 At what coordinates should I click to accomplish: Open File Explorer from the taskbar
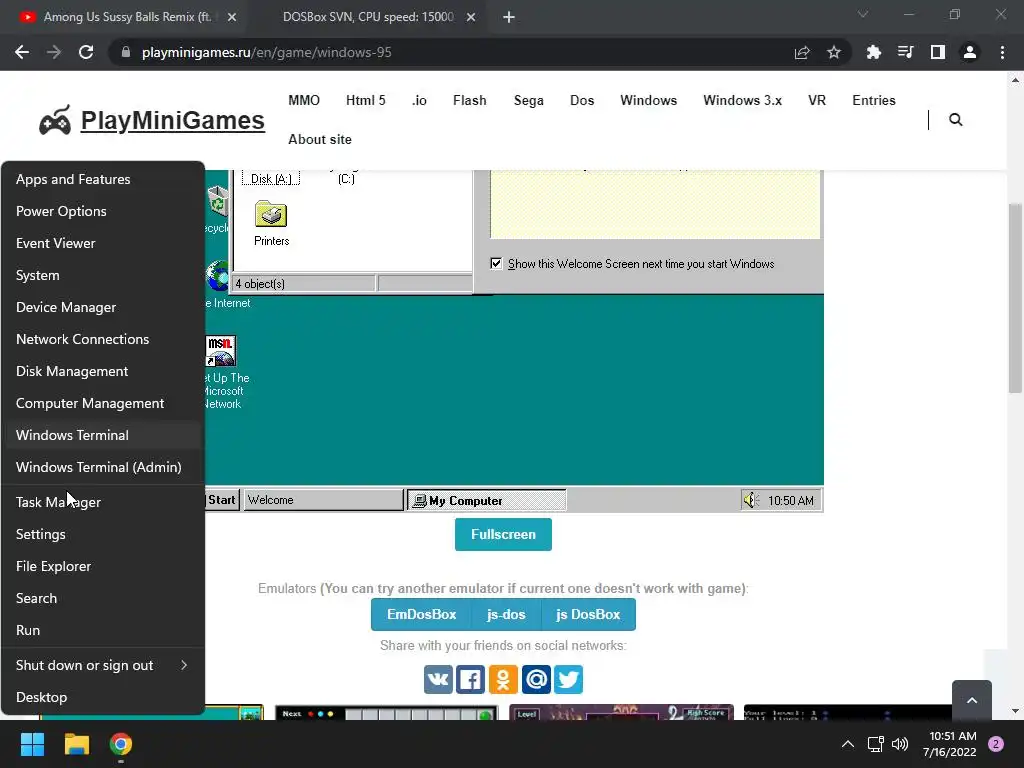[x=76, y=744]
